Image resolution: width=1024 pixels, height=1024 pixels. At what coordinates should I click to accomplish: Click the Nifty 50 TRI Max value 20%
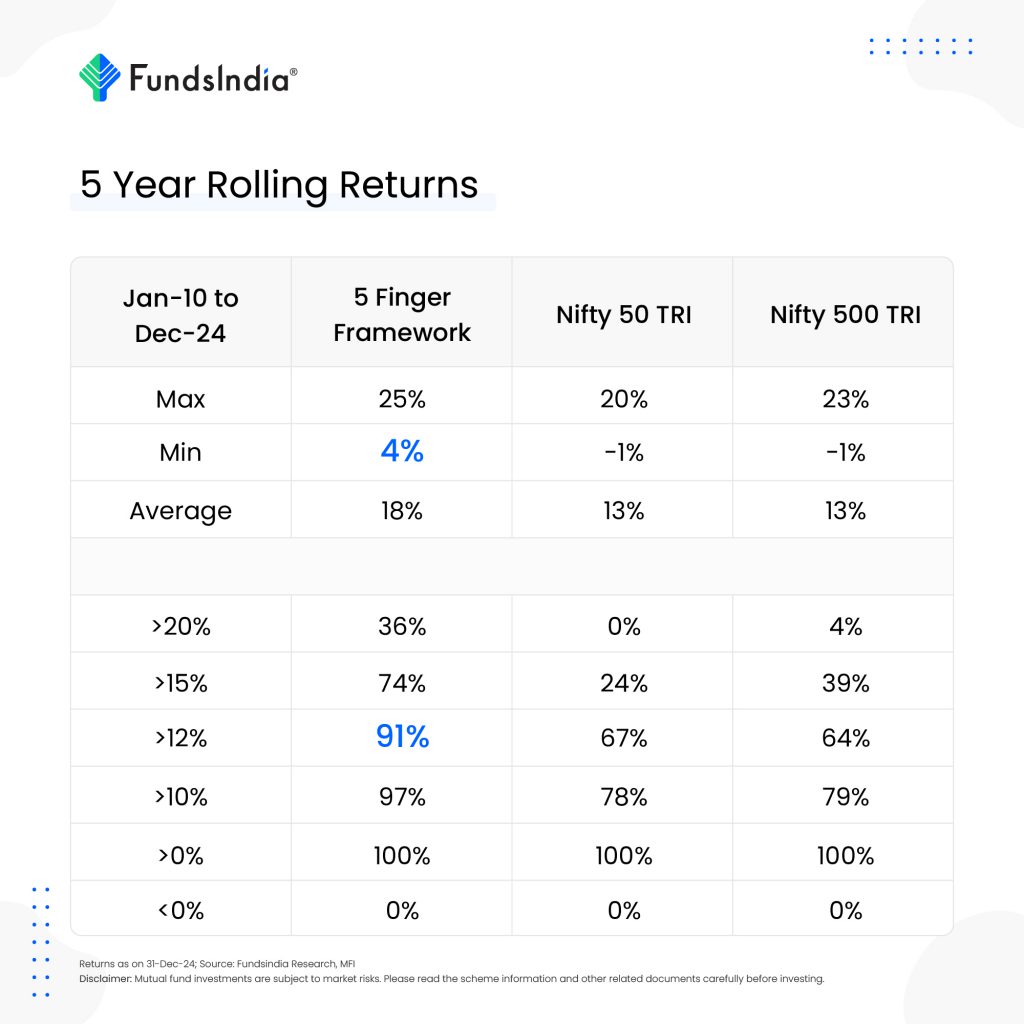click(x=623, y=399)
